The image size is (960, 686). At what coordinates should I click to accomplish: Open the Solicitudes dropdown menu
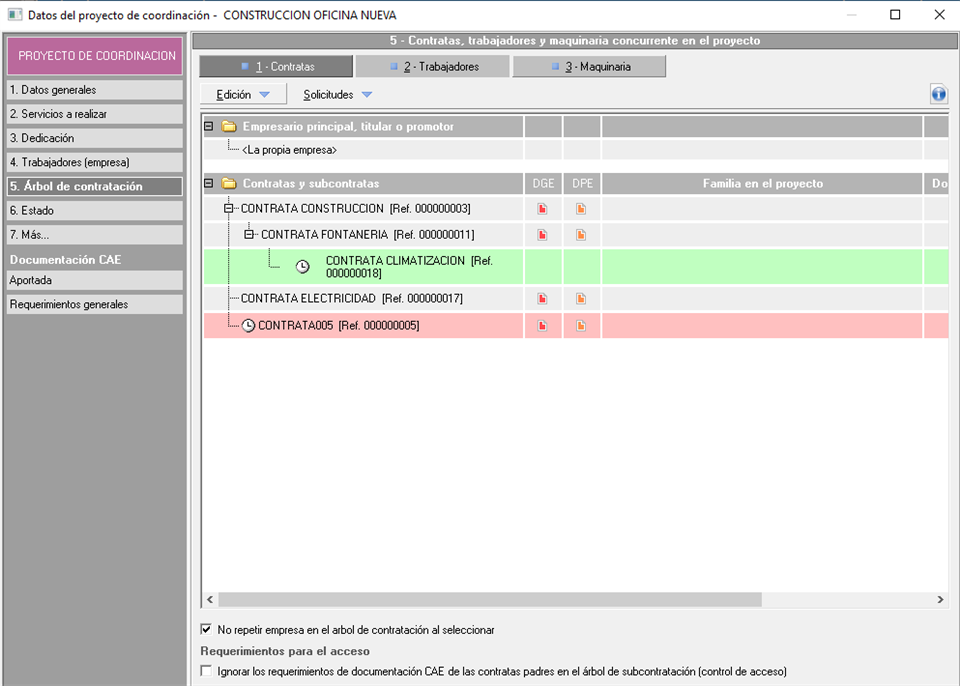tap(338, 95)
